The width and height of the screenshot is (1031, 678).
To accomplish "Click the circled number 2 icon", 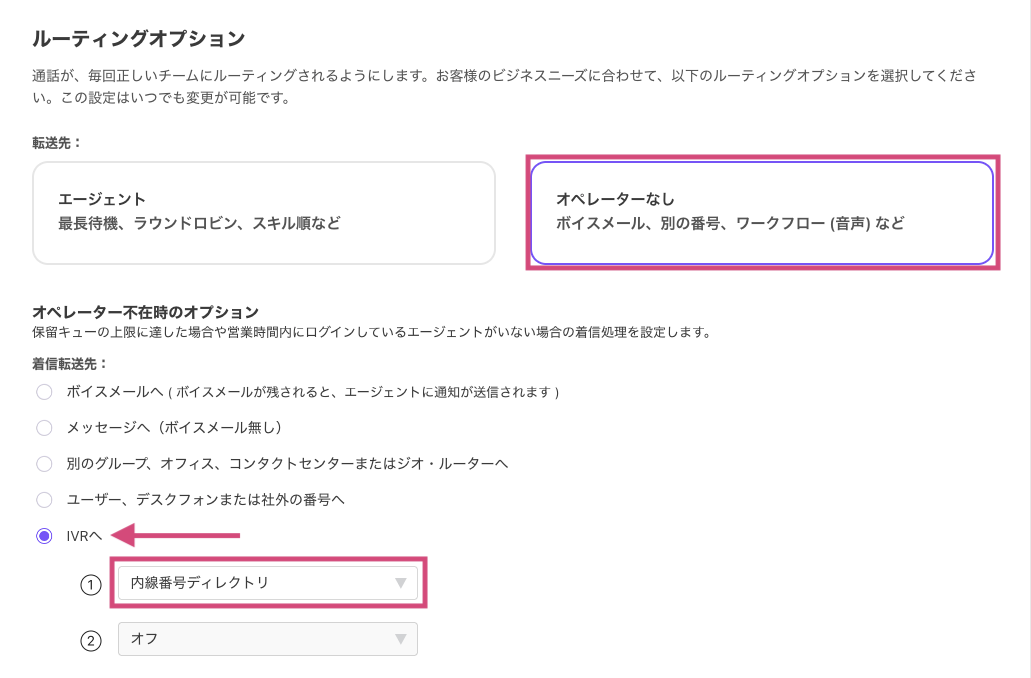I will click(x=91, y=640).
